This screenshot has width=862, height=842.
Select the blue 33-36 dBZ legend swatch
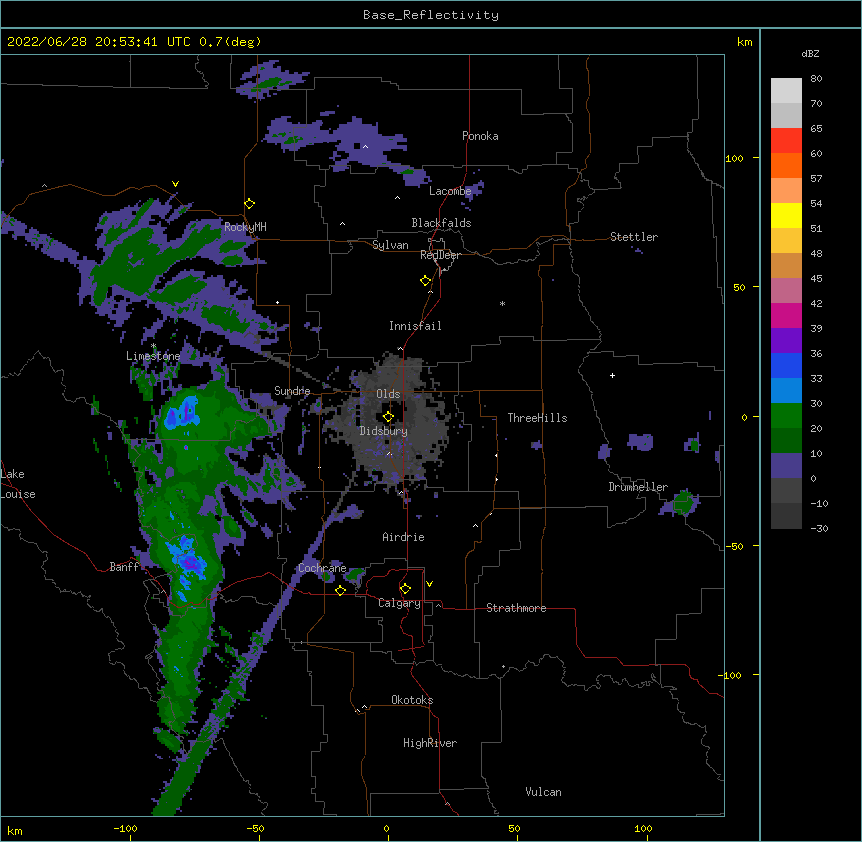pyautogui.click(x=786, y=365)
